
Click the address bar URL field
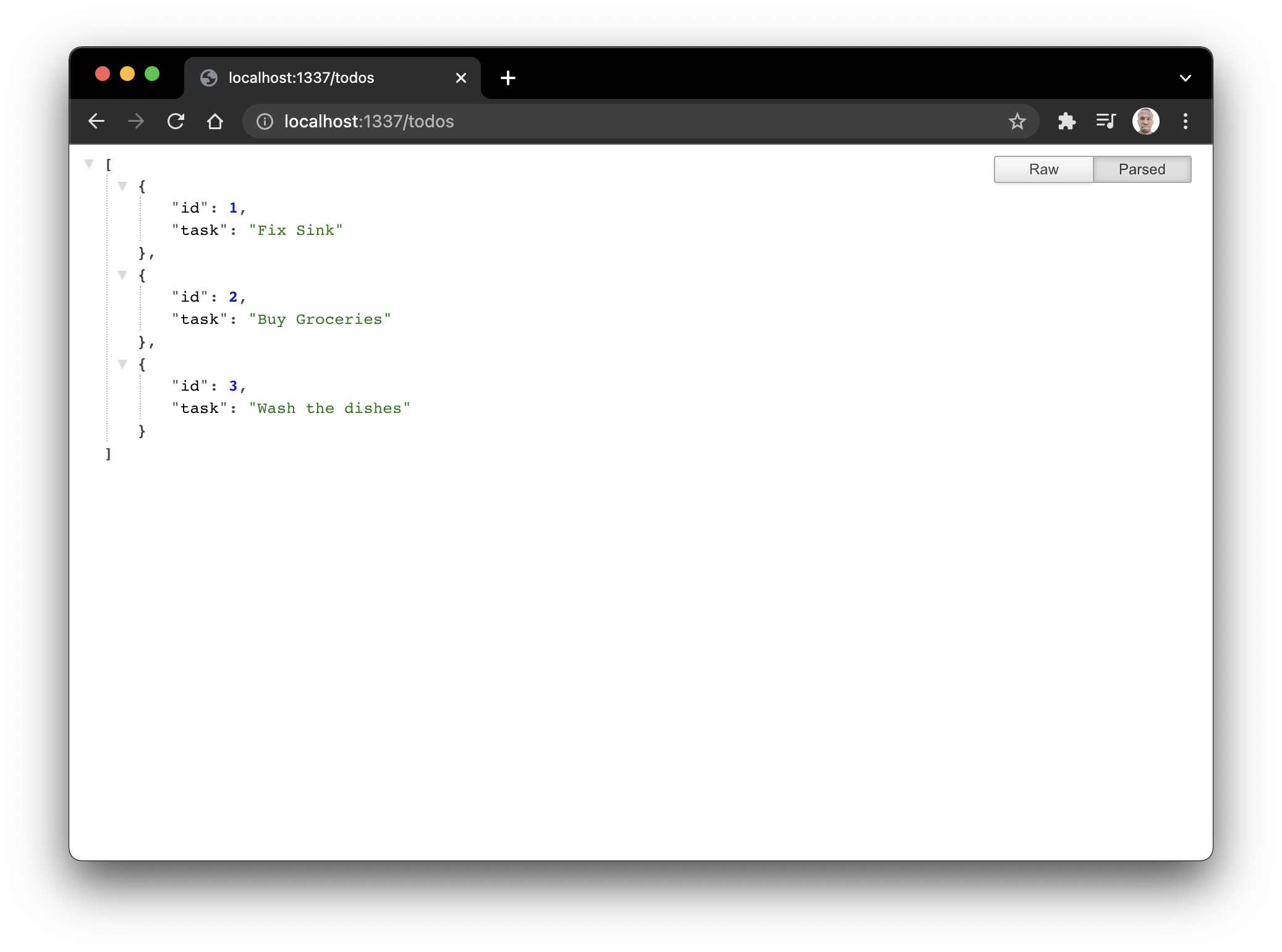[x=618, y=121]
